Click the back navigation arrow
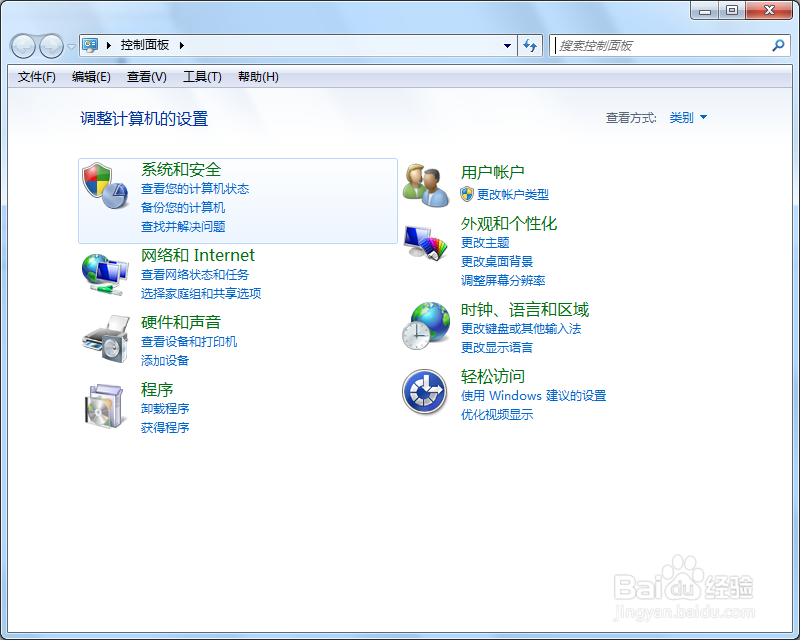This screenshot has height=640, width=800. (22, 46)
